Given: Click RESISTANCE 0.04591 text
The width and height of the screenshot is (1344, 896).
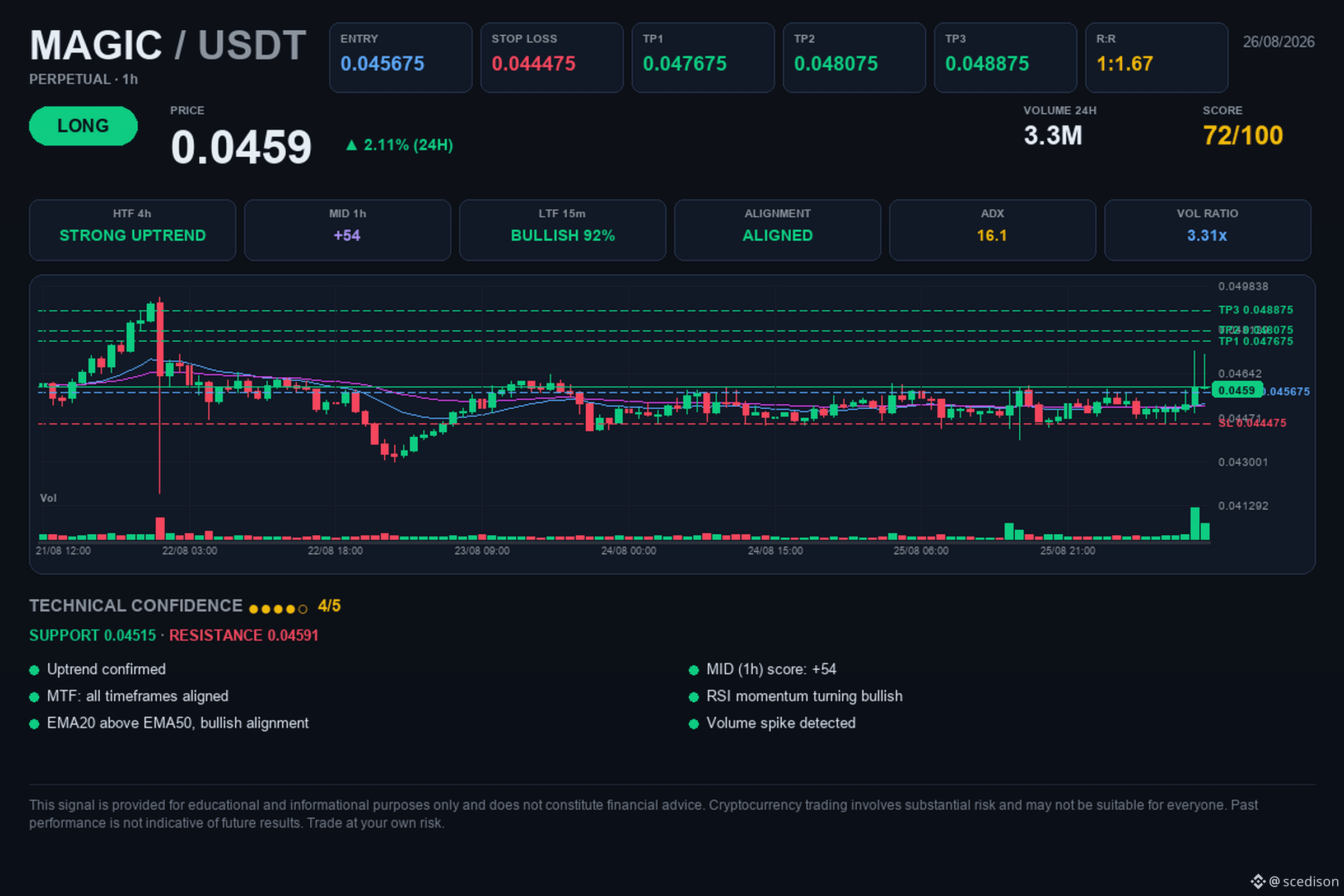Looking at the screenshot, I should [x=244, y=636].
